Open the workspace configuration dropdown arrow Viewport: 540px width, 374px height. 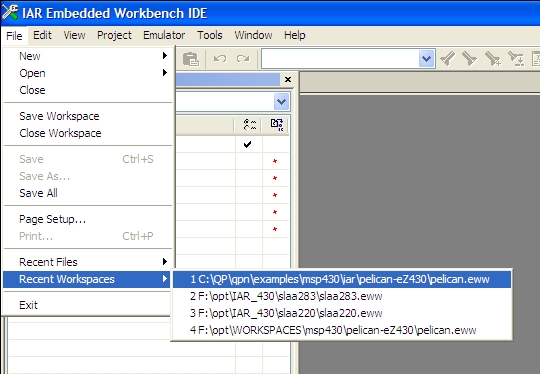281,102
